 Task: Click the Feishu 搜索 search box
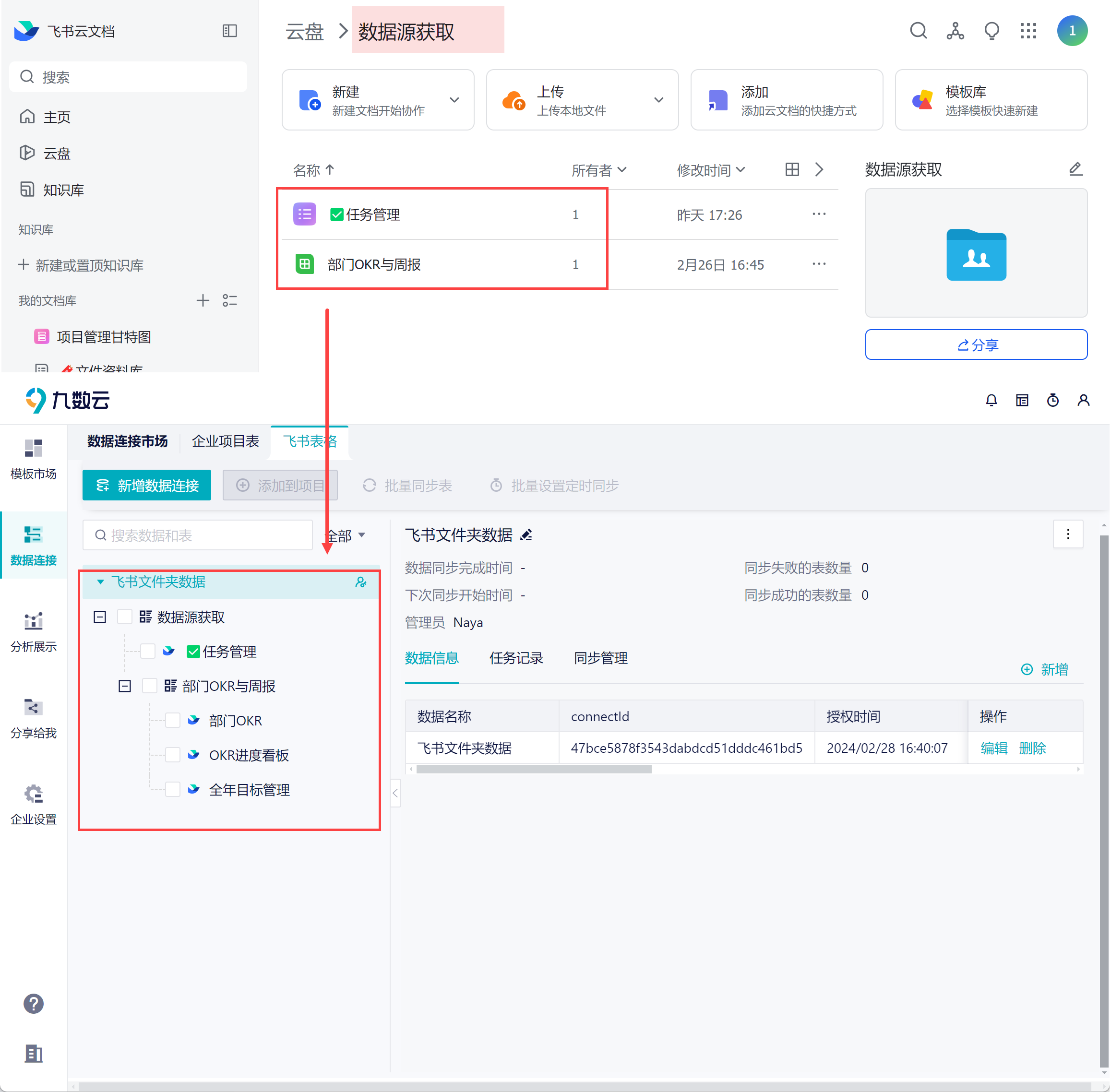[129, 77]
